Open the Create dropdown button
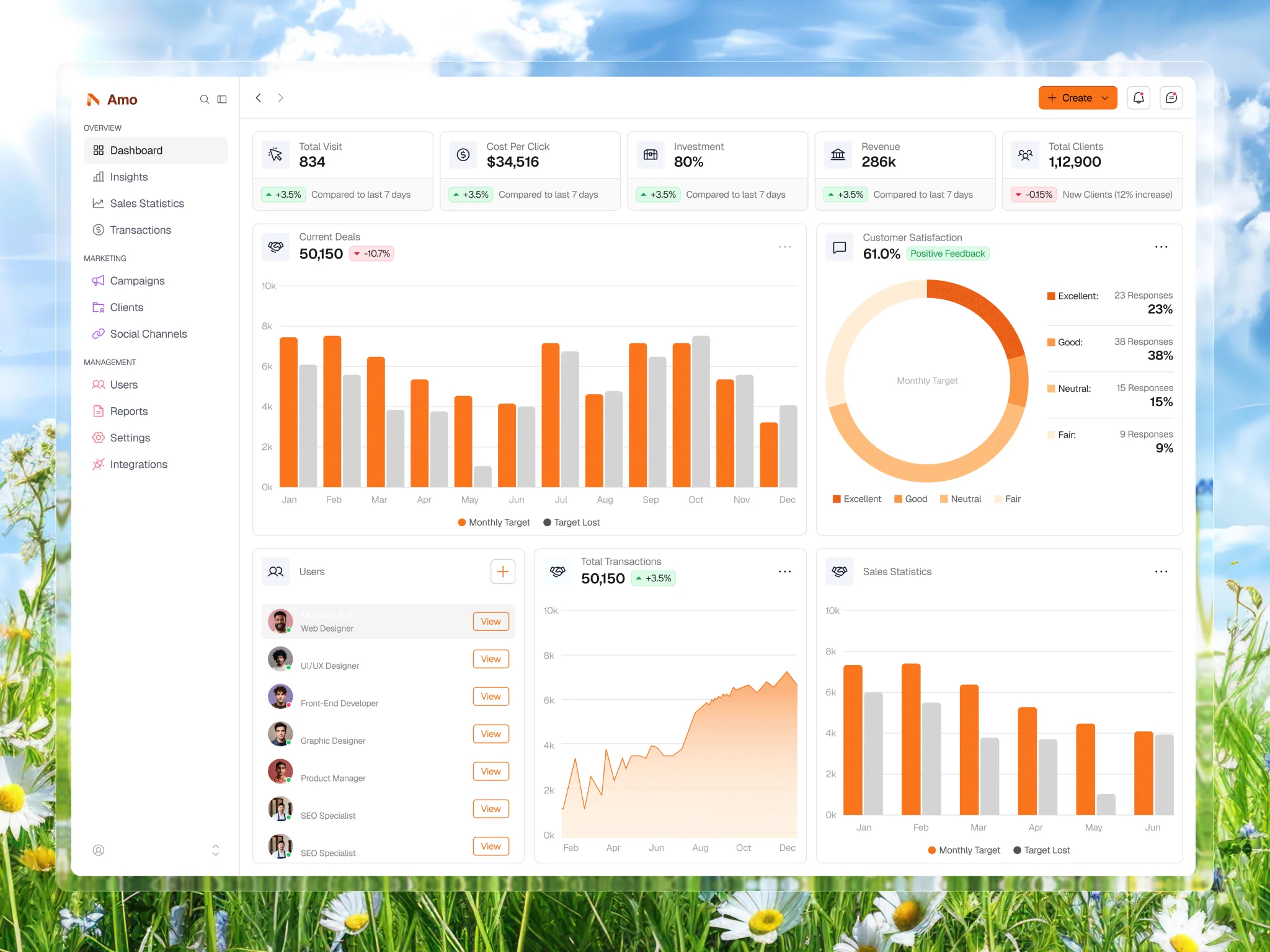 pyautogui.click(x=1078, y=98)
